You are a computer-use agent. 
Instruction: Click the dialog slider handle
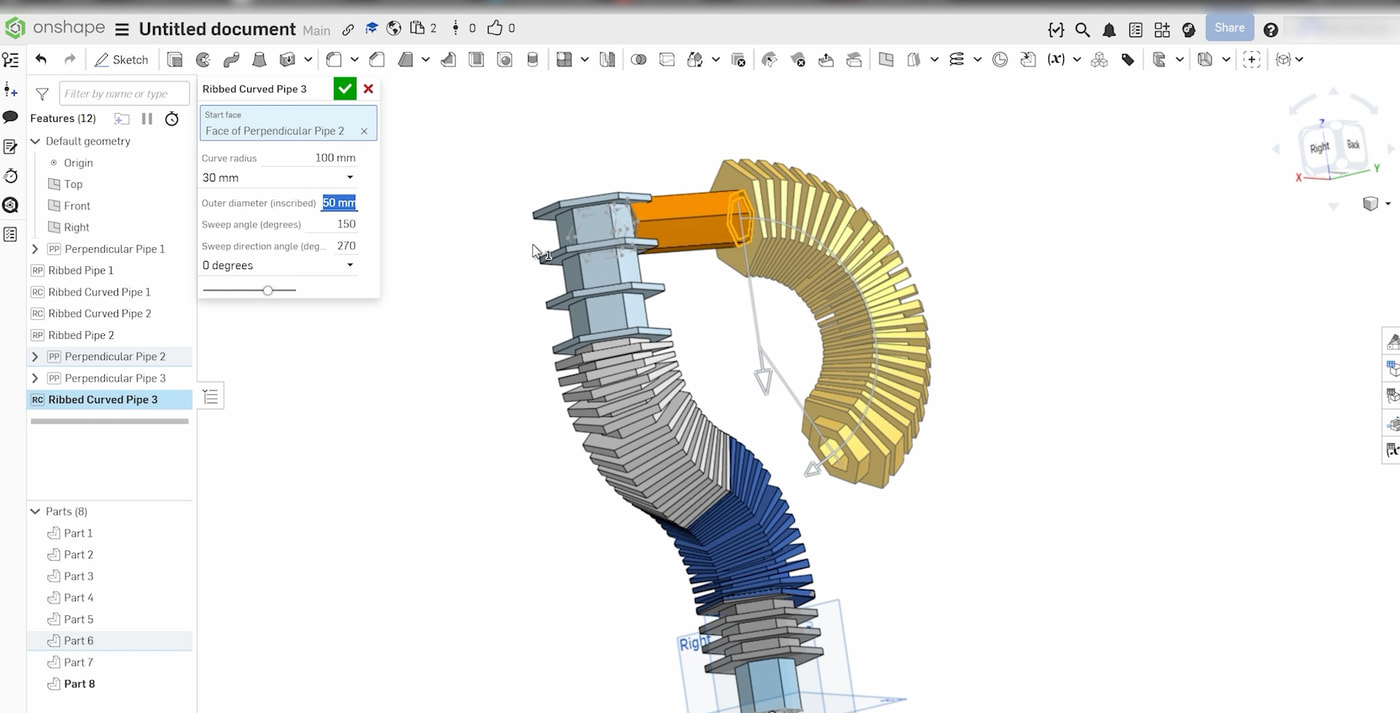pyautogui.click(x=267, y=290)
